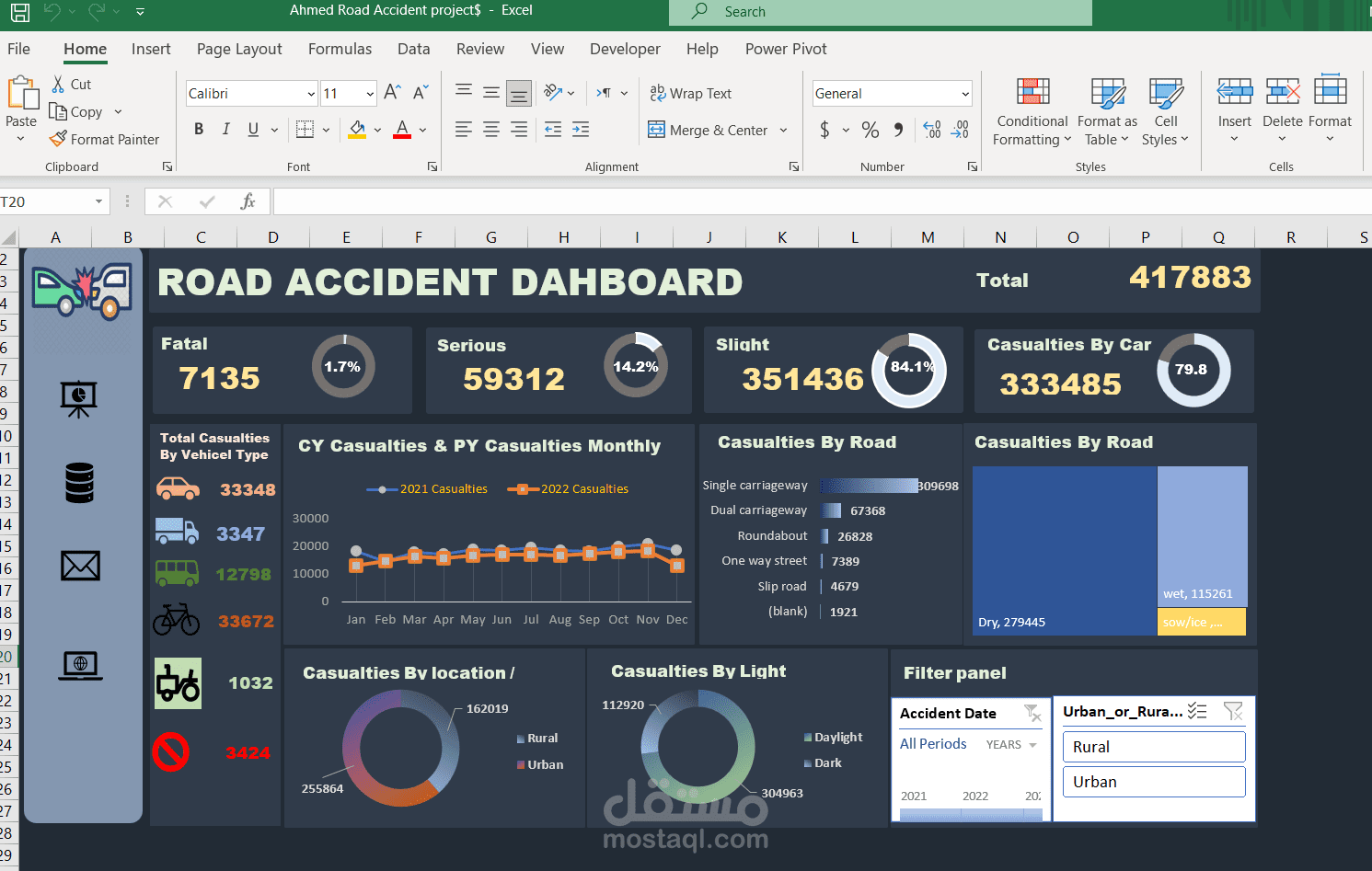The width and height of the screenshot is (1372, 871).
Task: Toggle Italic formatting
Action: (225, 130)
